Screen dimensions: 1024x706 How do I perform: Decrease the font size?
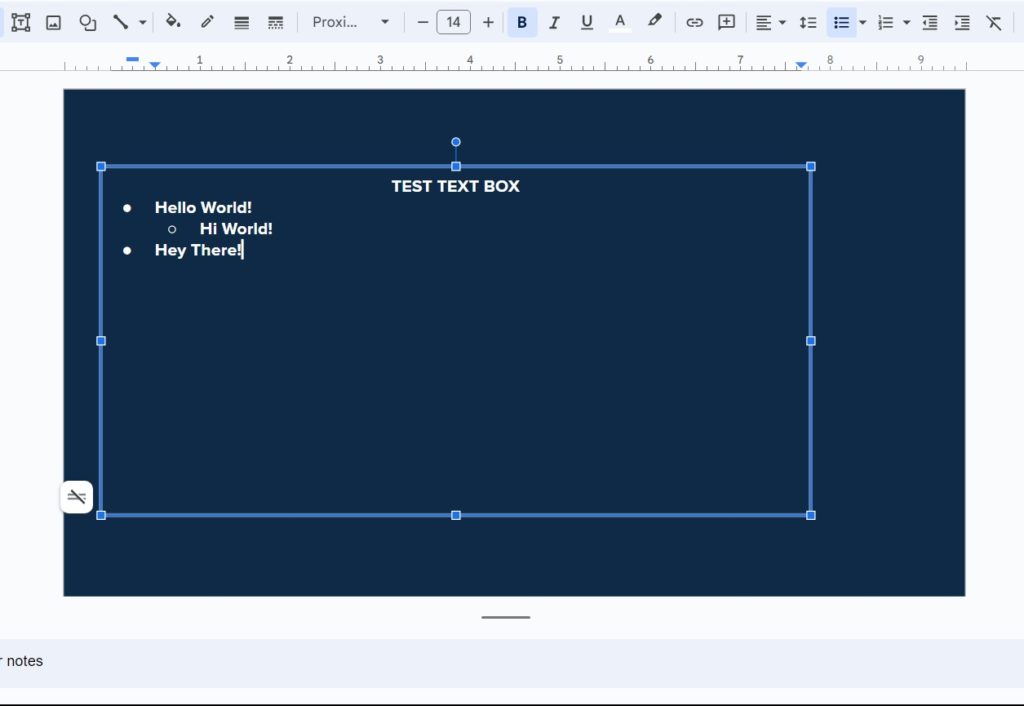[421, 21]
